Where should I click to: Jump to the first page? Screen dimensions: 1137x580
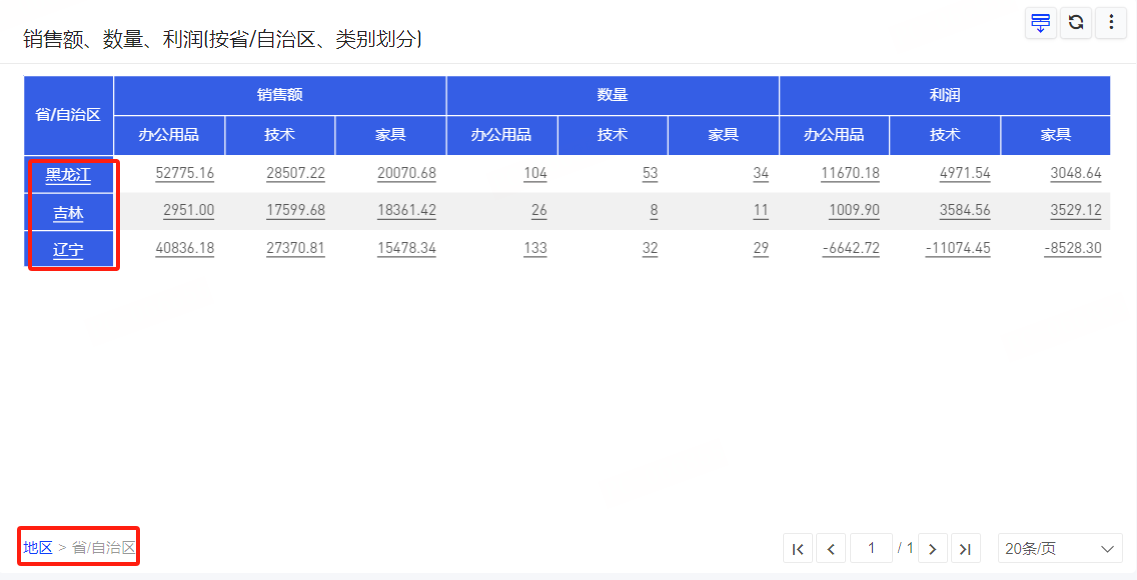coord(797,548)
